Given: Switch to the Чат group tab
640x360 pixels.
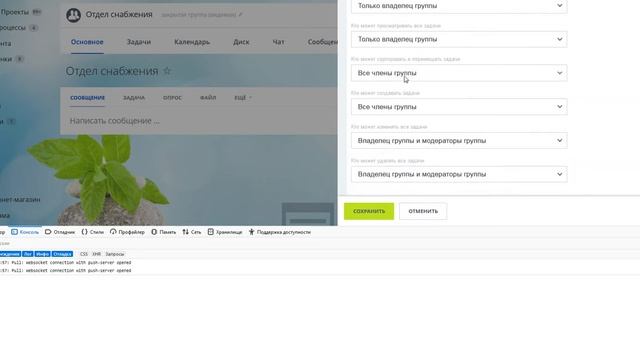Looking at the screenshot, I should coord(278,42).
